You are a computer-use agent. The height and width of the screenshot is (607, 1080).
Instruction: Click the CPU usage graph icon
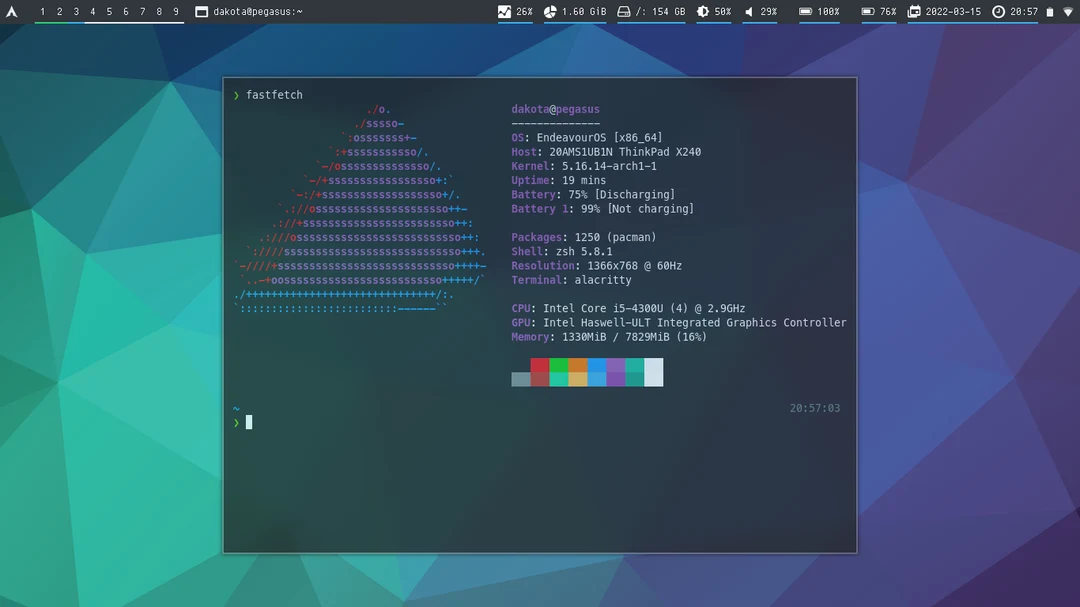504,12
